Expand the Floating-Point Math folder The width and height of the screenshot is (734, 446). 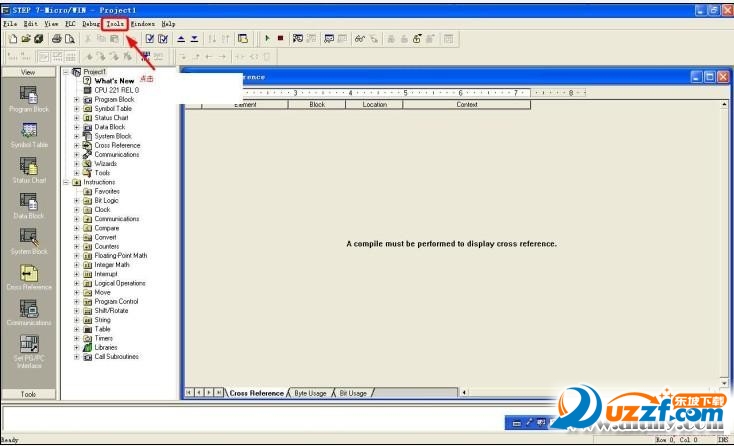[76, 256]
